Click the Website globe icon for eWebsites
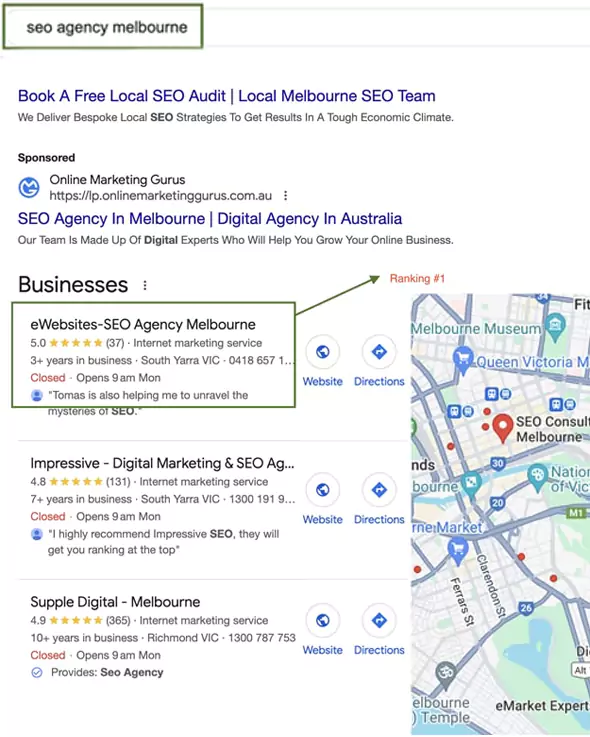 (323, 352)
